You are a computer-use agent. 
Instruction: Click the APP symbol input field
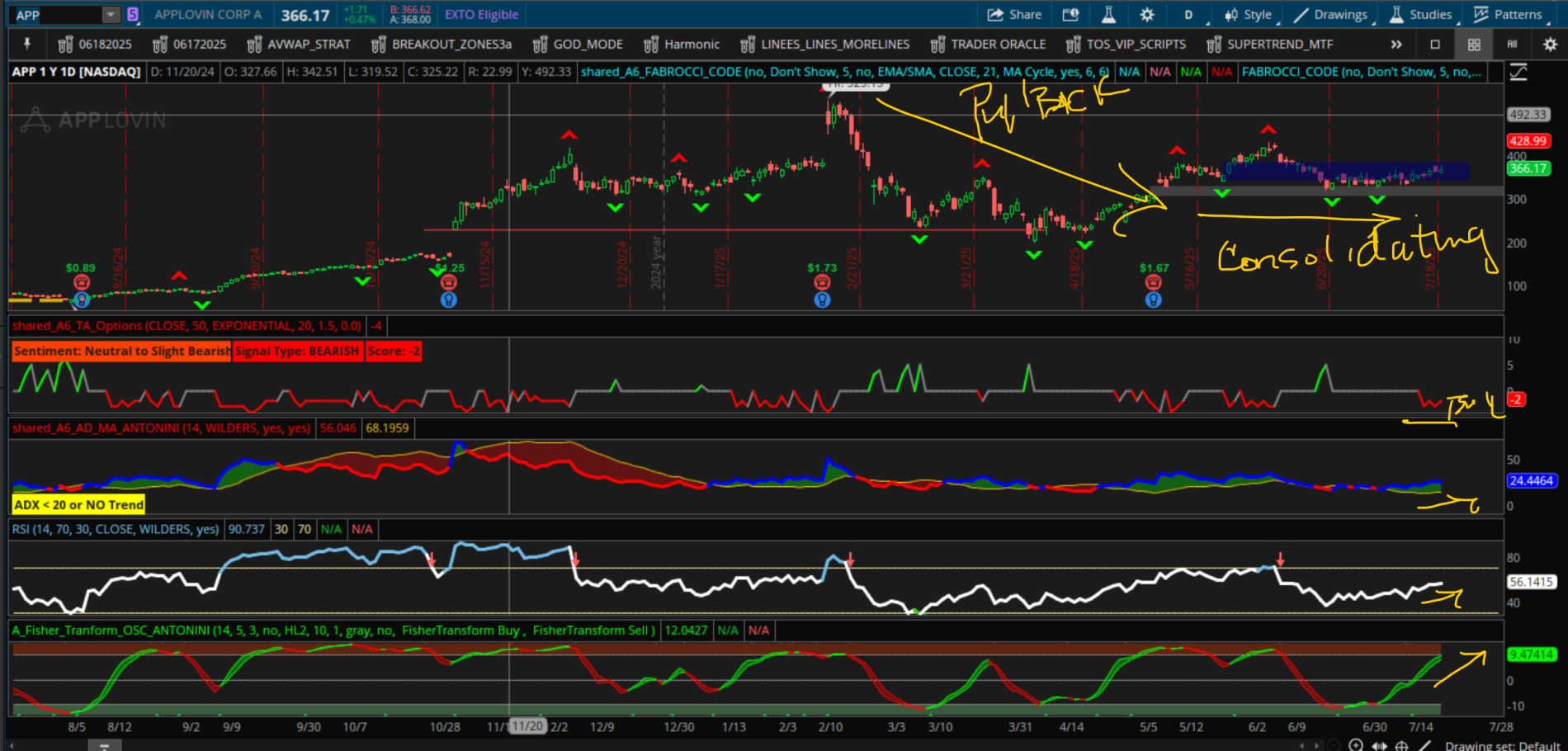click(x=57, y=15)
